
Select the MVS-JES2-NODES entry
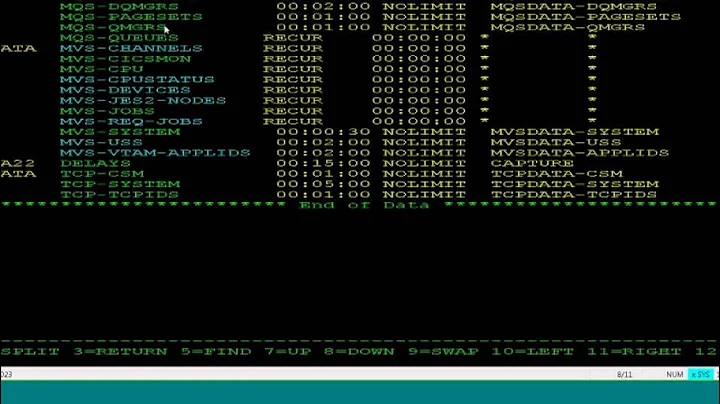[143, 101]
